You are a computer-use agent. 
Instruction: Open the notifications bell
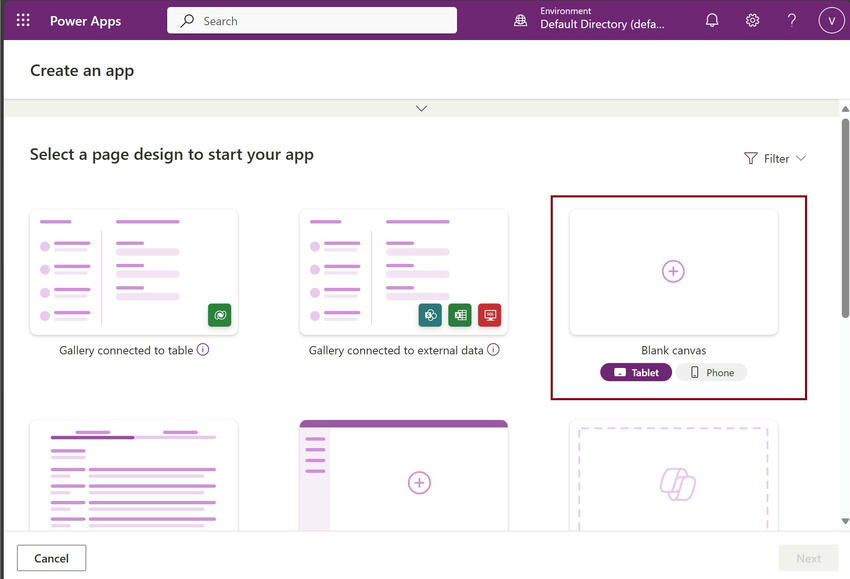click(712, 21)
